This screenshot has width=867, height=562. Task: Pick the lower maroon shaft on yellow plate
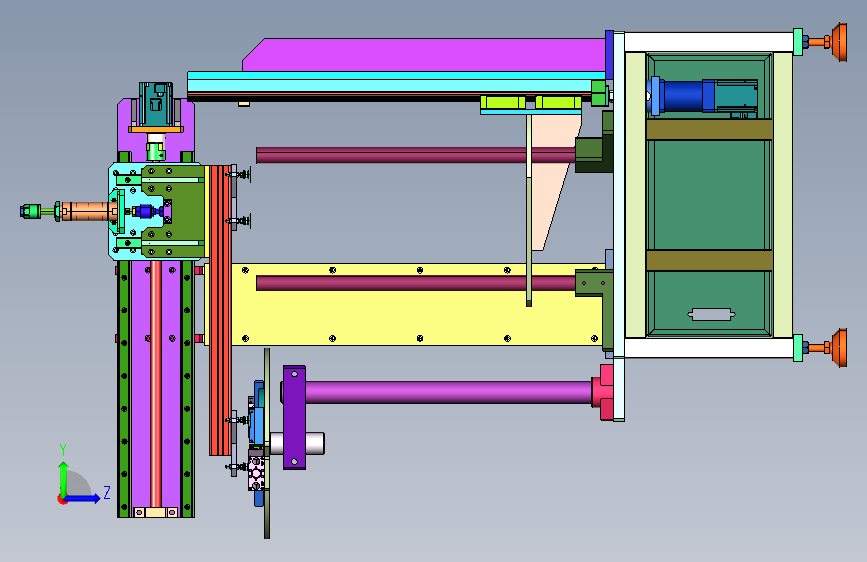pyautogui.click(x=415, y=283)
